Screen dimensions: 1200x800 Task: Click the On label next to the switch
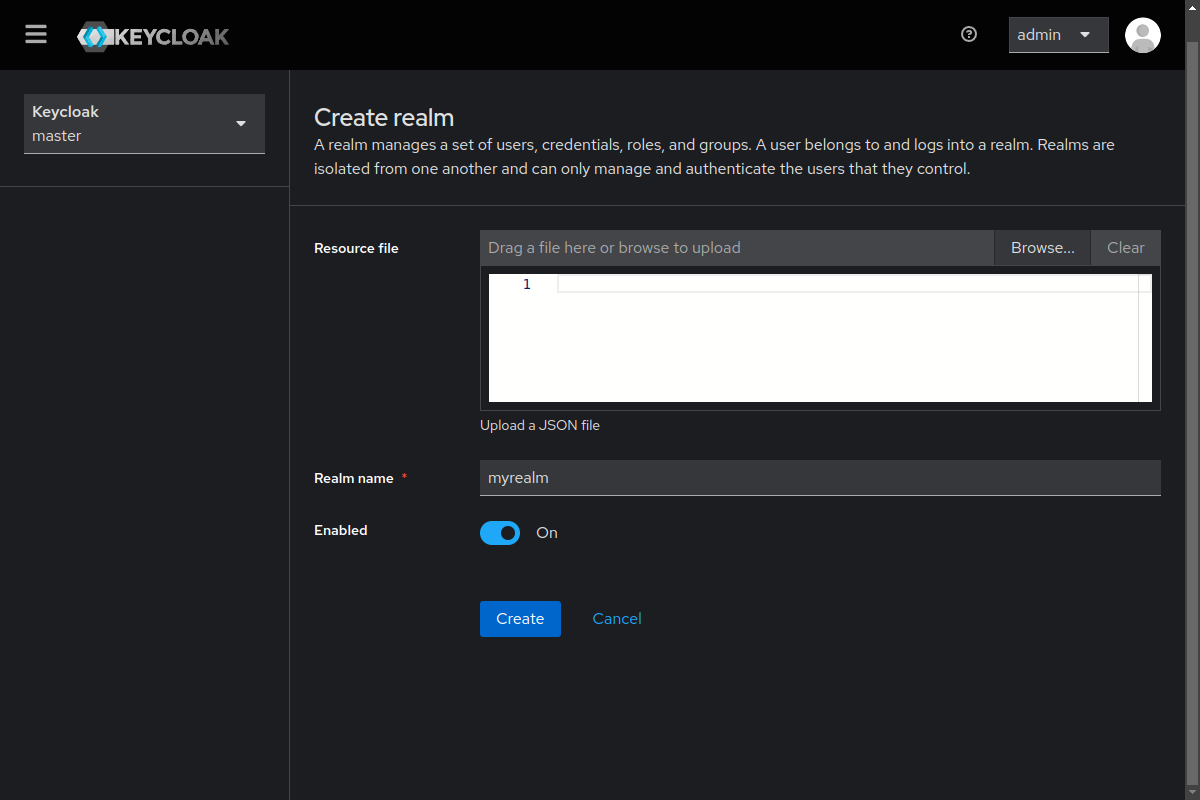(x=547, y=533)
